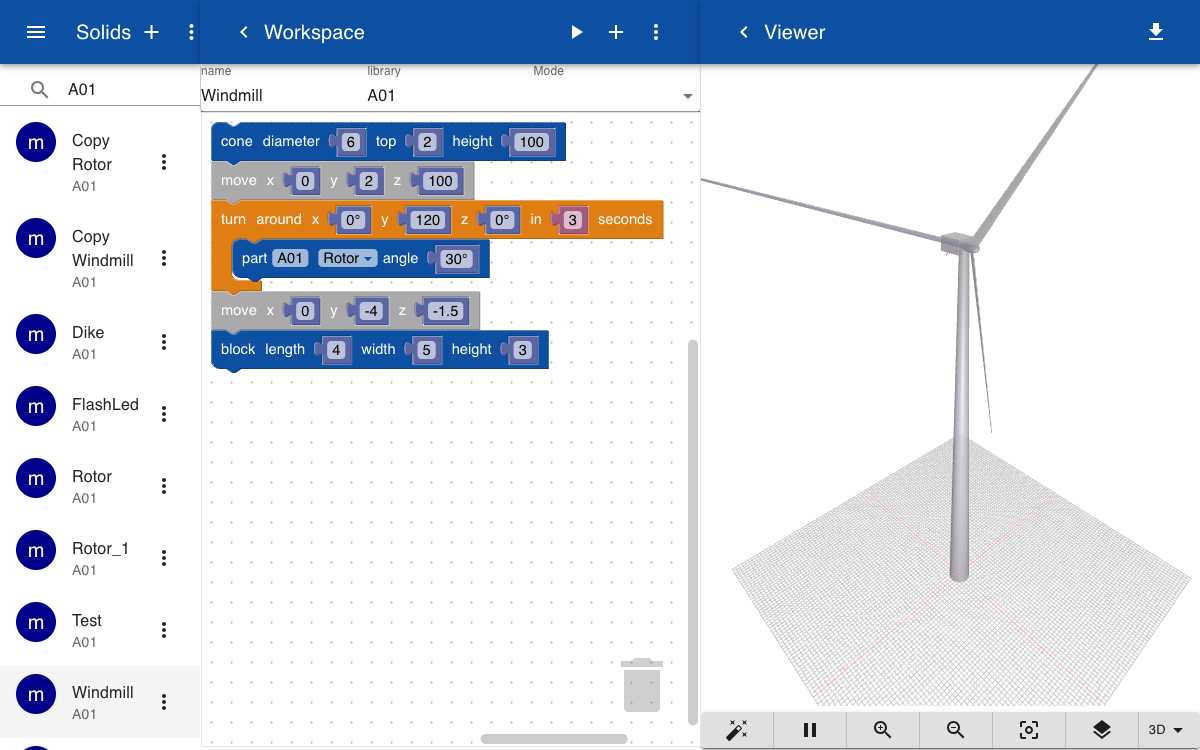This screenshot has height=750, width=1200.
Task: Add a new solid with plus icon
Action: pos(152,32)
